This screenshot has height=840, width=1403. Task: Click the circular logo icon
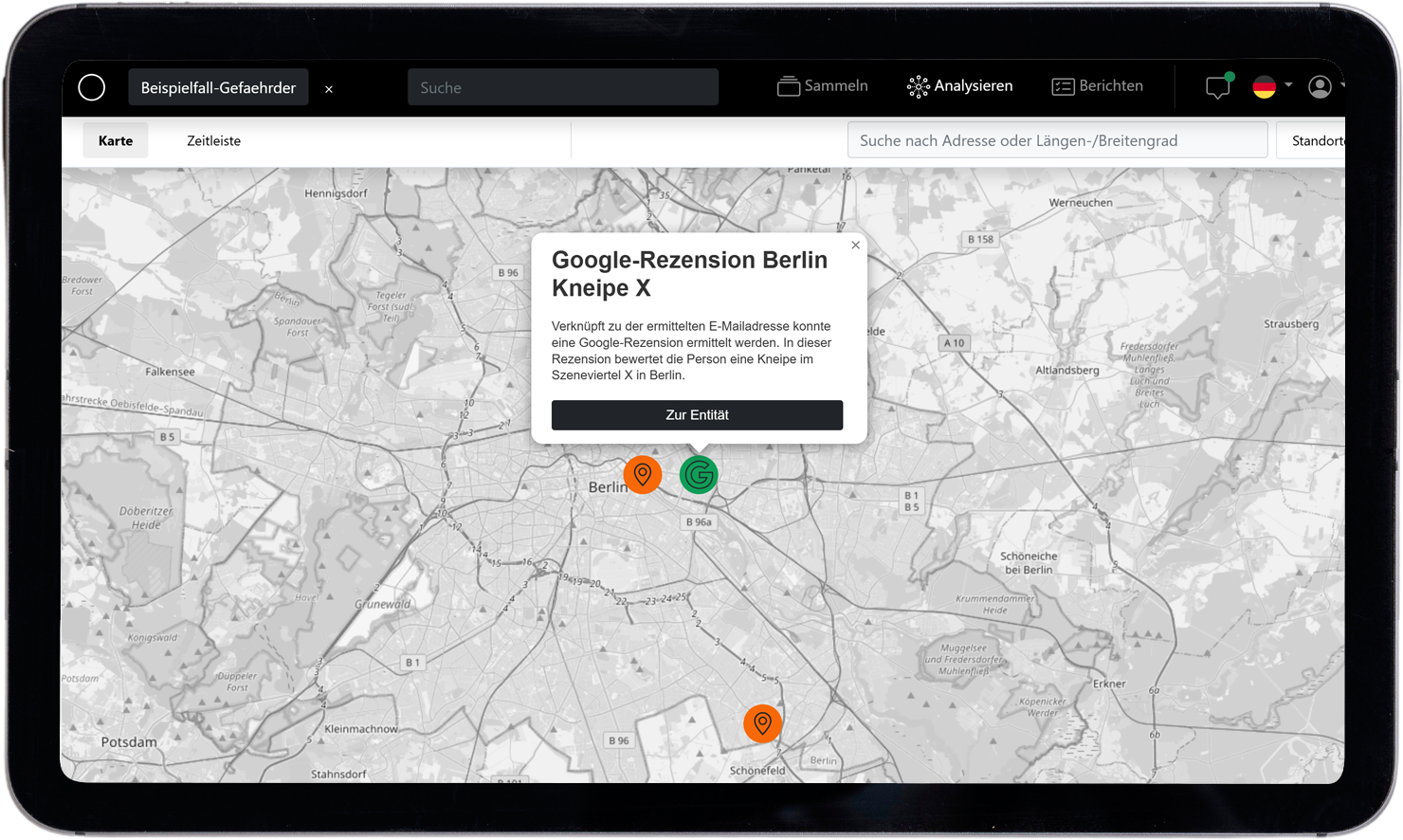[92, 87]
